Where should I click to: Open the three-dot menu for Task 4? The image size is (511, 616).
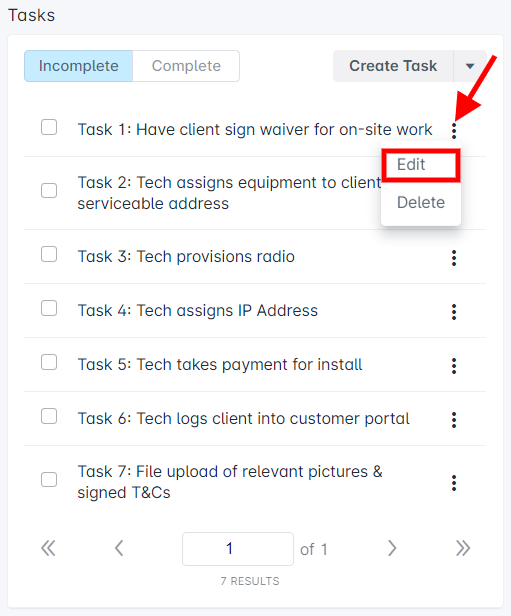pos(454,312)
